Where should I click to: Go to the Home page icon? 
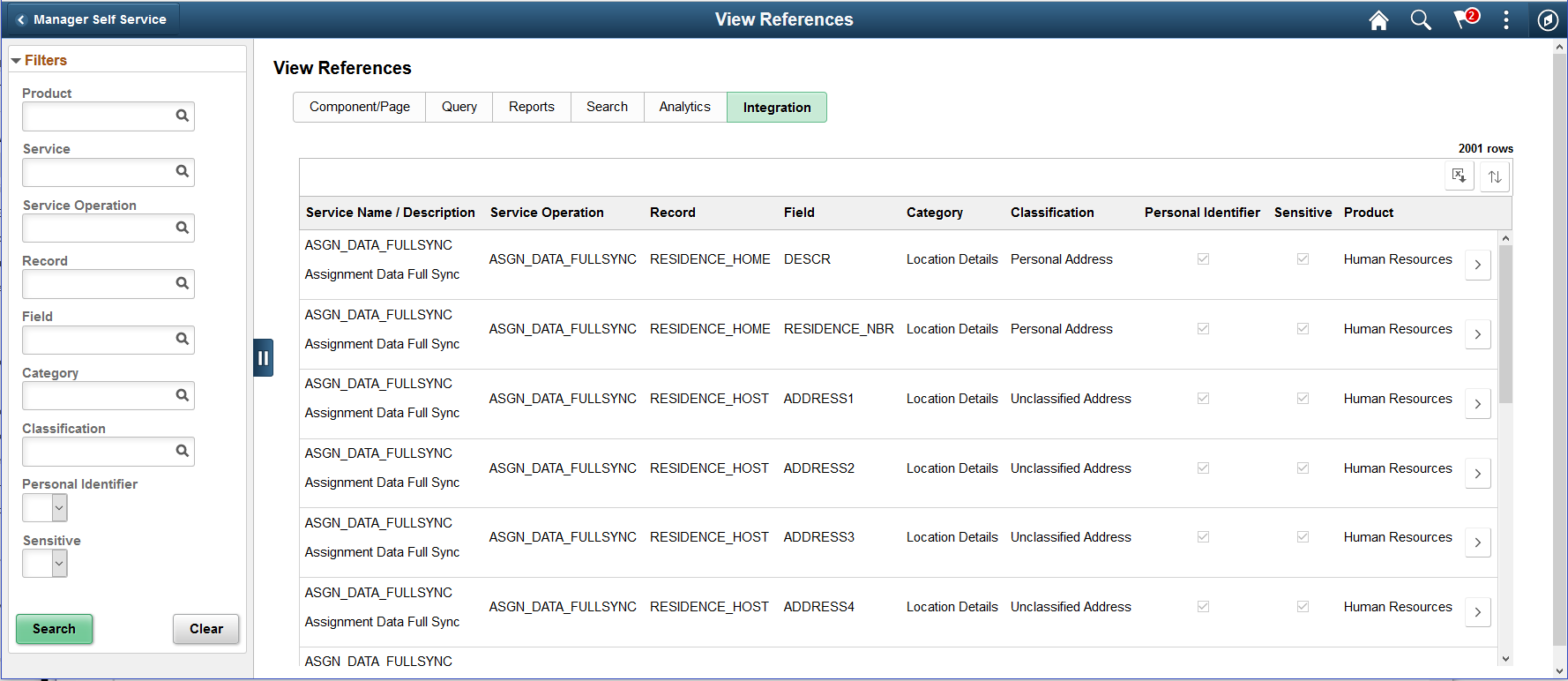1378,19
